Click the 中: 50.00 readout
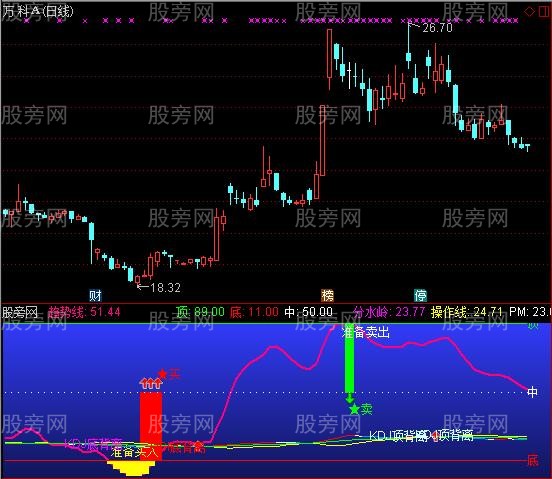Viewport: 552px width, 479px height. 308,312
